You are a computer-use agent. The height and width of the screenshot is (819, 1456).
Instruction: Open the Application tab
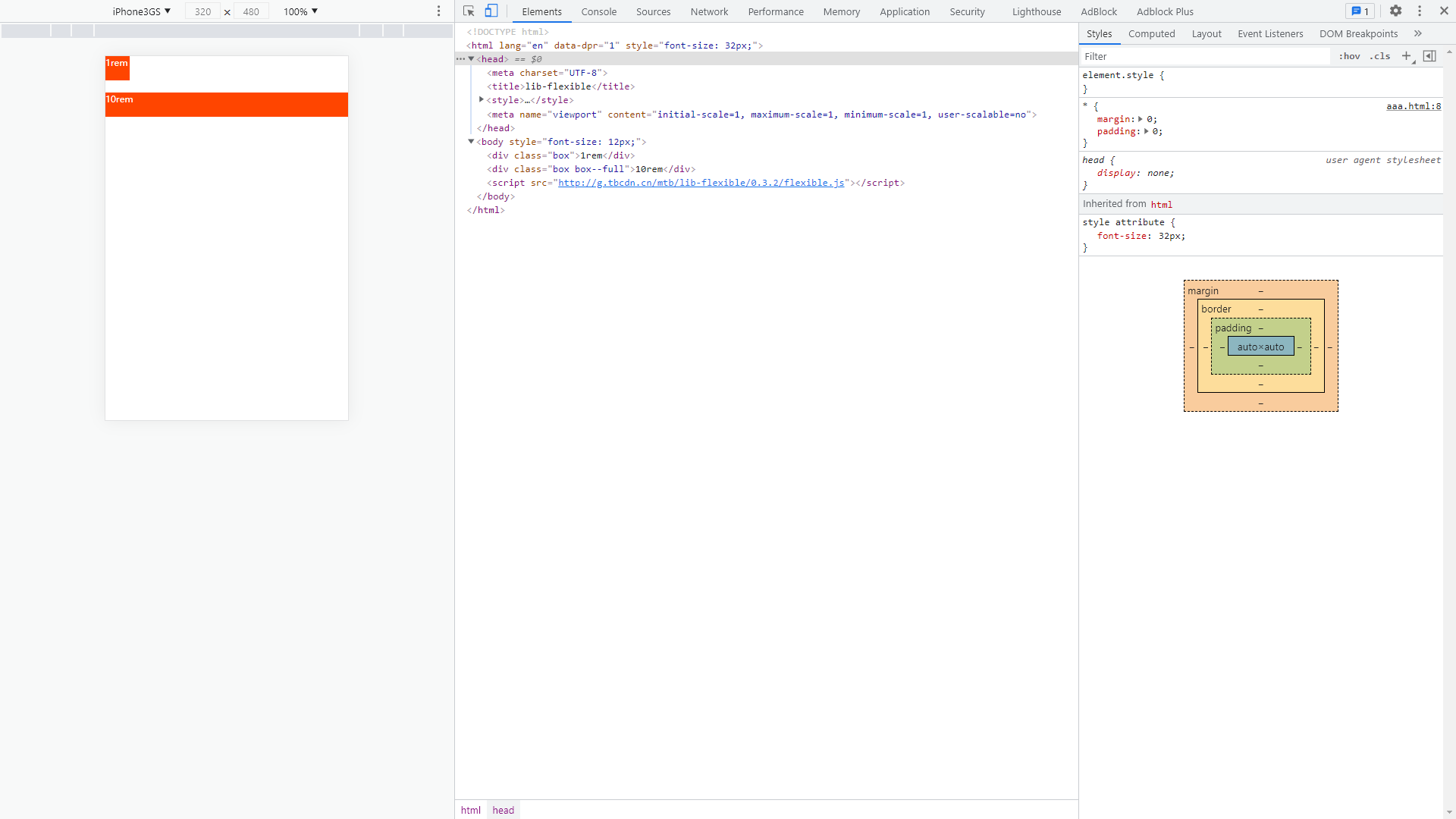[905, 11]
